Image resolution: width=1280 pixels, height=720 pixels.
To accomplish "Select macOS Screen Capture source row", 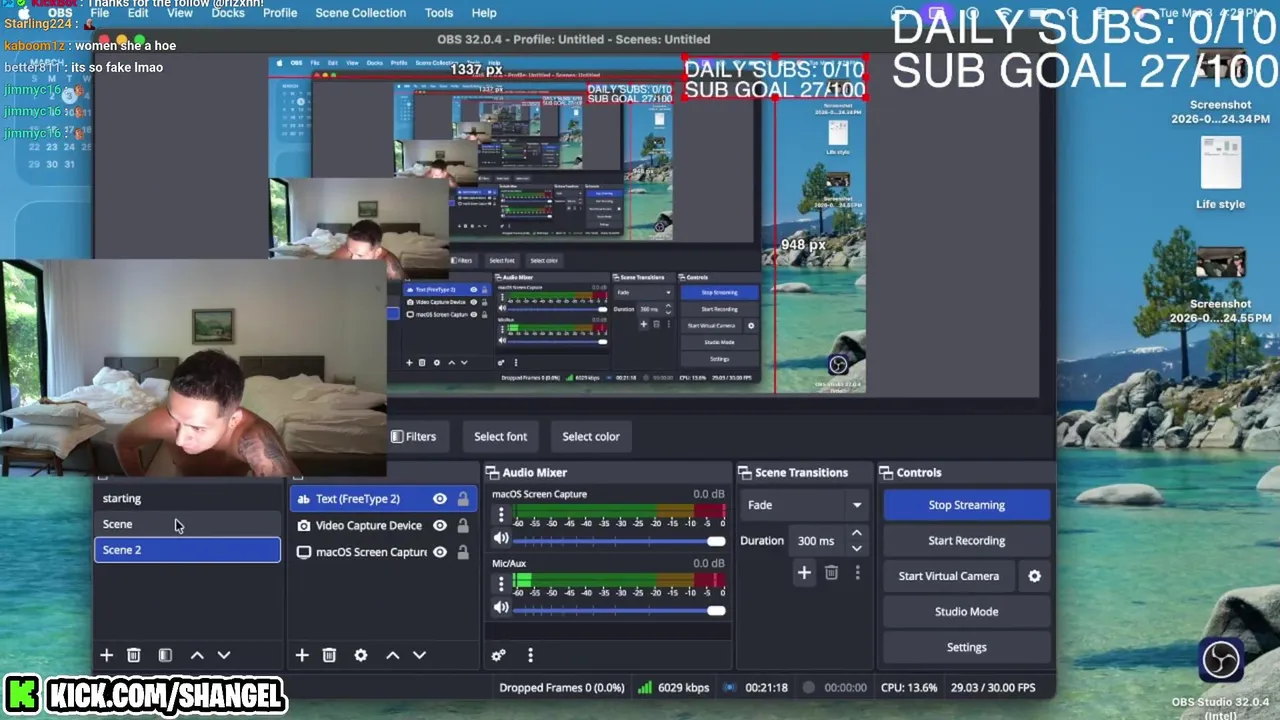I will [383, 552].
